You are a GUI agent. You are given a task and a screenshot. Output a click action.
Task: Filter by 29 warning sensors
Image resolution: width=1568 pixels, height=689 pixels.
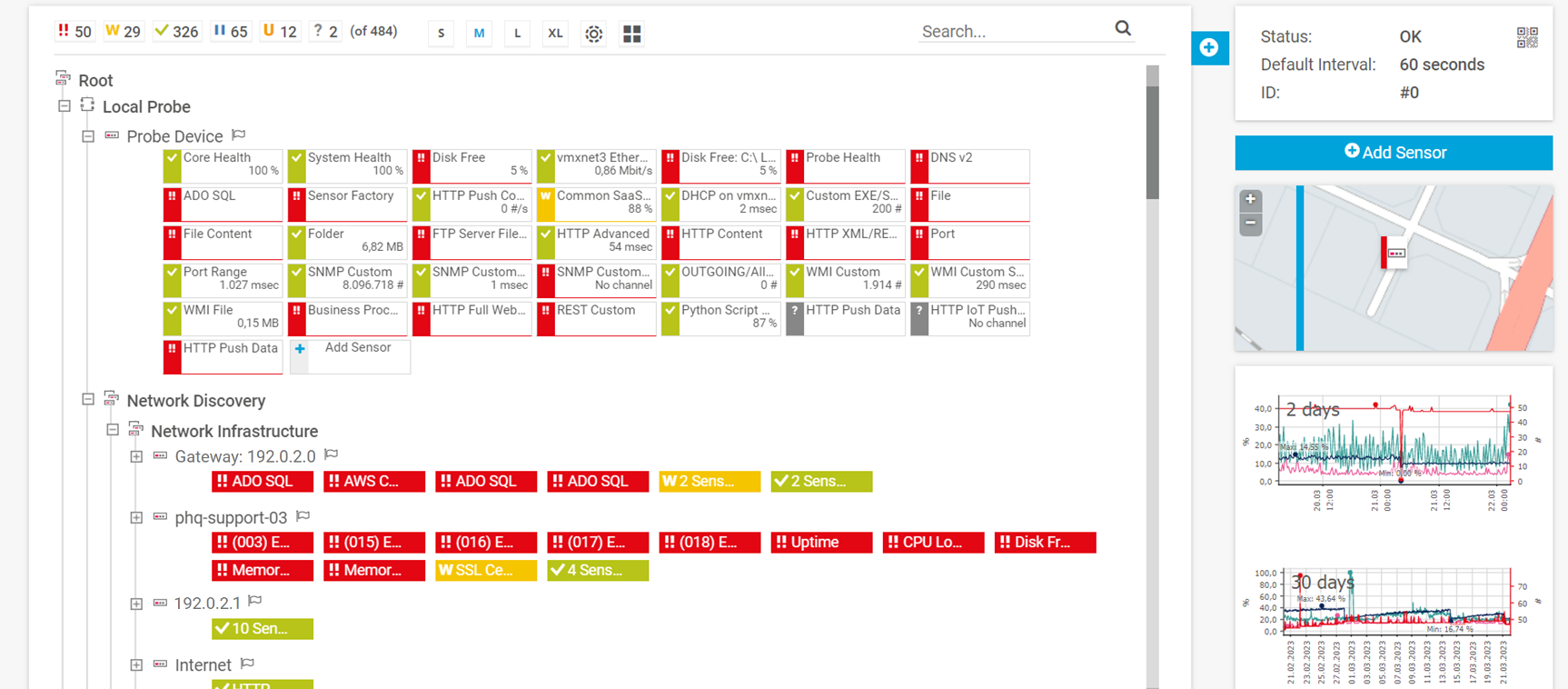[123, 32]
